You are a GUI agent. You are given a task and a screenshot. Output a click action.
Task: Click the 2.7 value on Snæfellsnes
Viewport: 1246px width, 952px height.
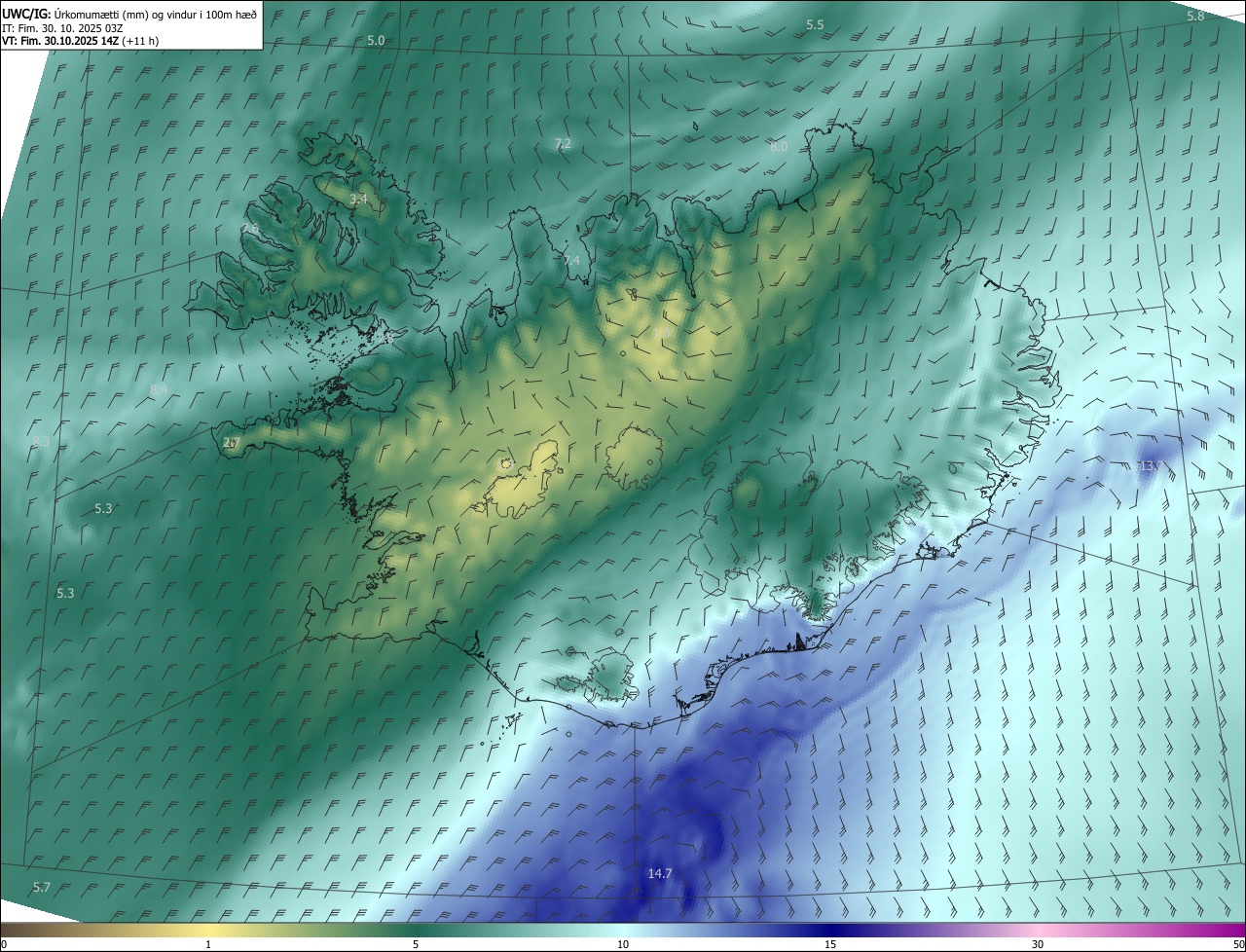click(x=231, y=443)
